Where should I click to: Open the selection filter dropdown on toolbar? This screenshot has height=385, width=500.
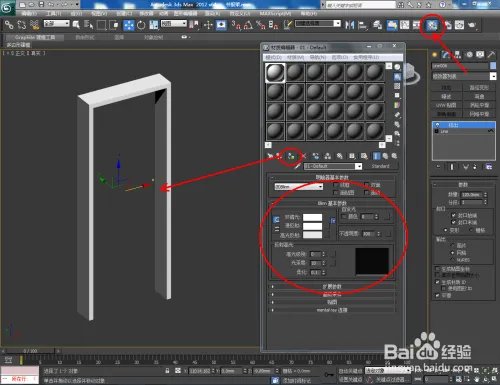(x=57, y=24)
